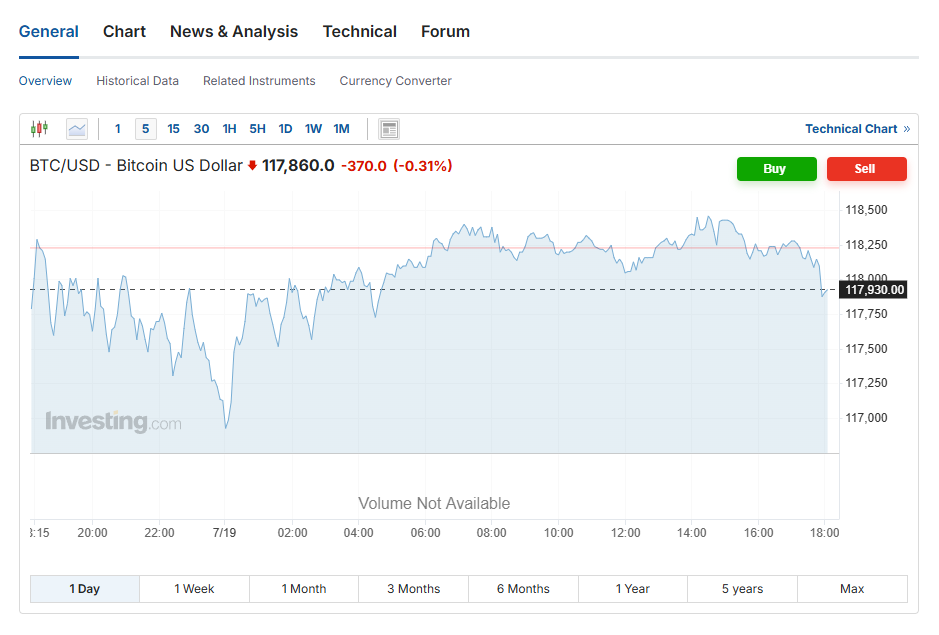
Task: Select the Max range
Action: [x=852, y=589]
